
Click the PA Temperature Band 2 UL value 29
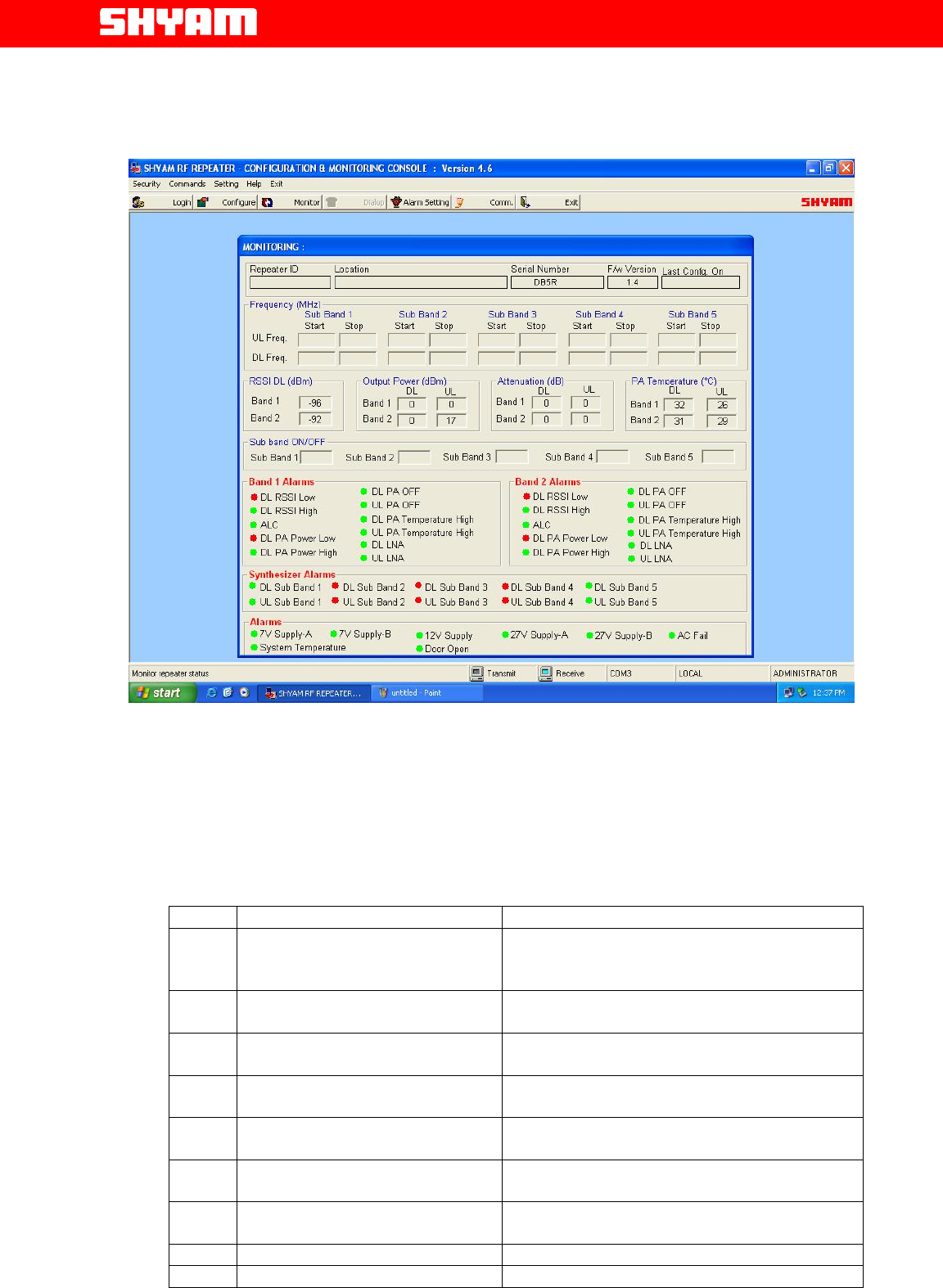pyautogui.click(x=722, y=421)
